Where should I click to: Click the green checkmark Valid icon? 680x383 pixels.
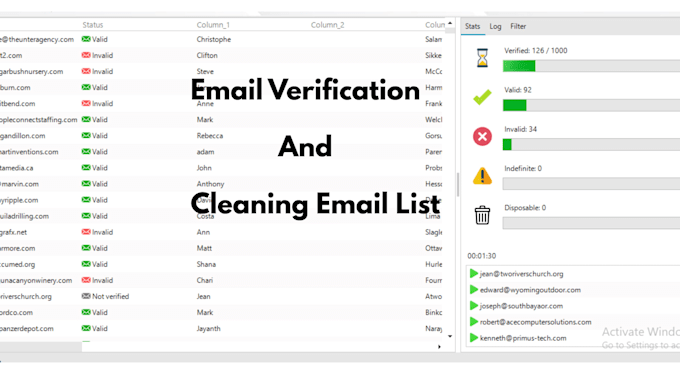(x=482, y=97)
